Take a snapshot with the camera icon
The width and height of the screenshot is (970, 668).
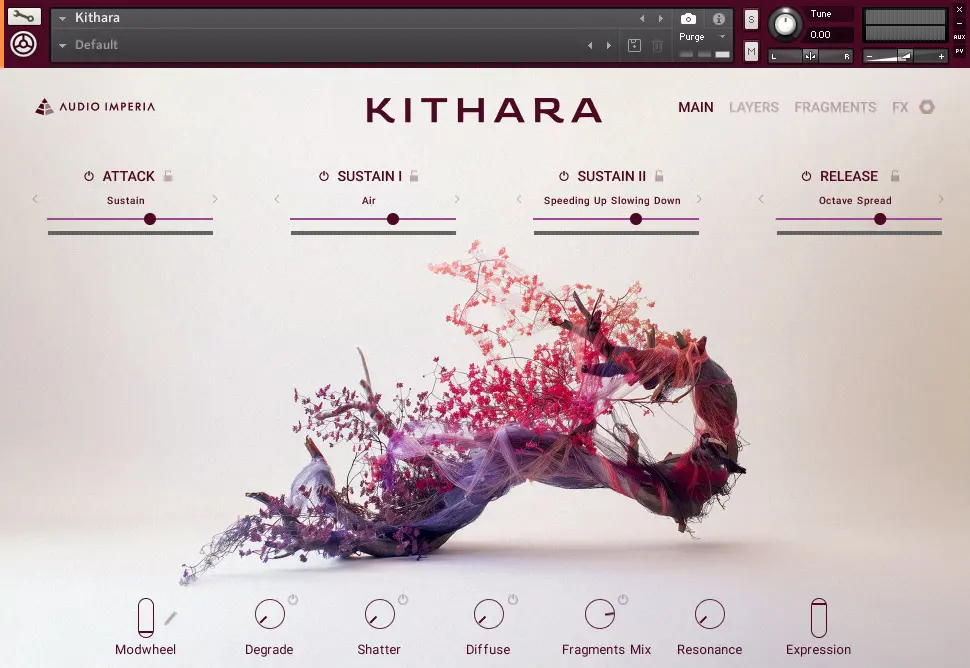point(688,19)
